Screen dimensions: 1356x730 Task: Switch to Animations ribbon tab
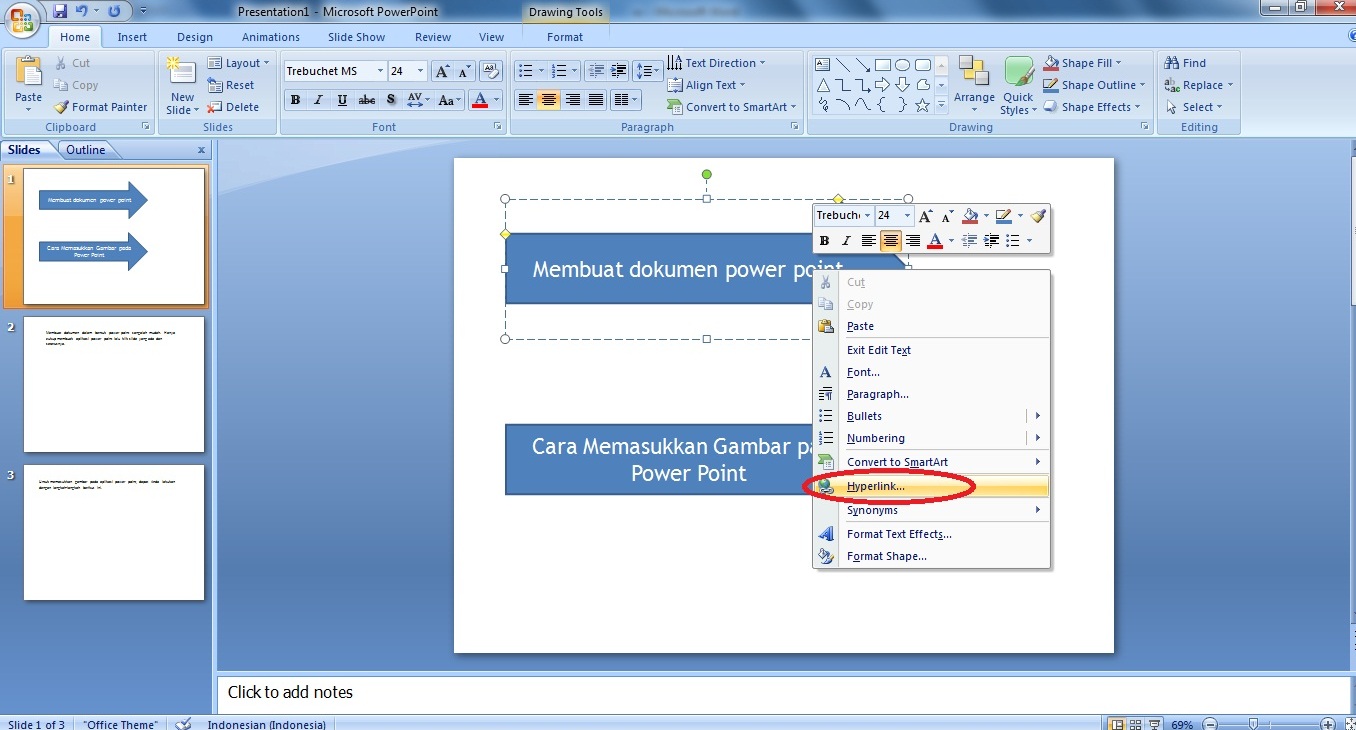pos(270,37)
